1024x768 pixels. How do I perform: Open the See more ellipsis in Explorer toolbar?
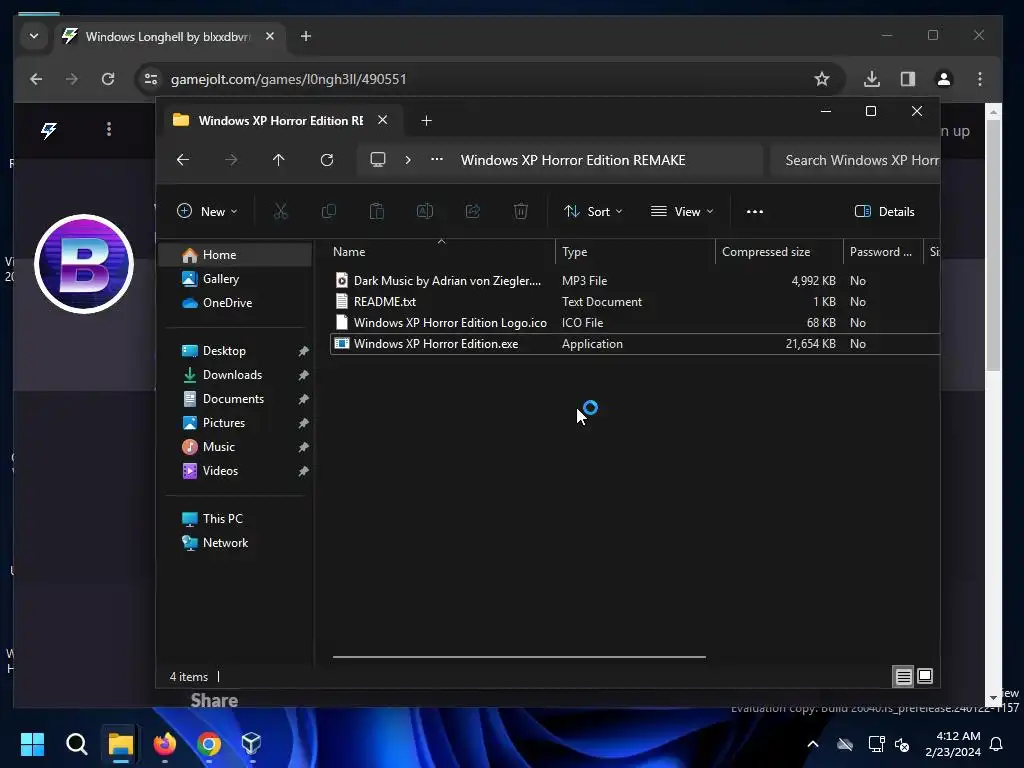coord(755,212)
